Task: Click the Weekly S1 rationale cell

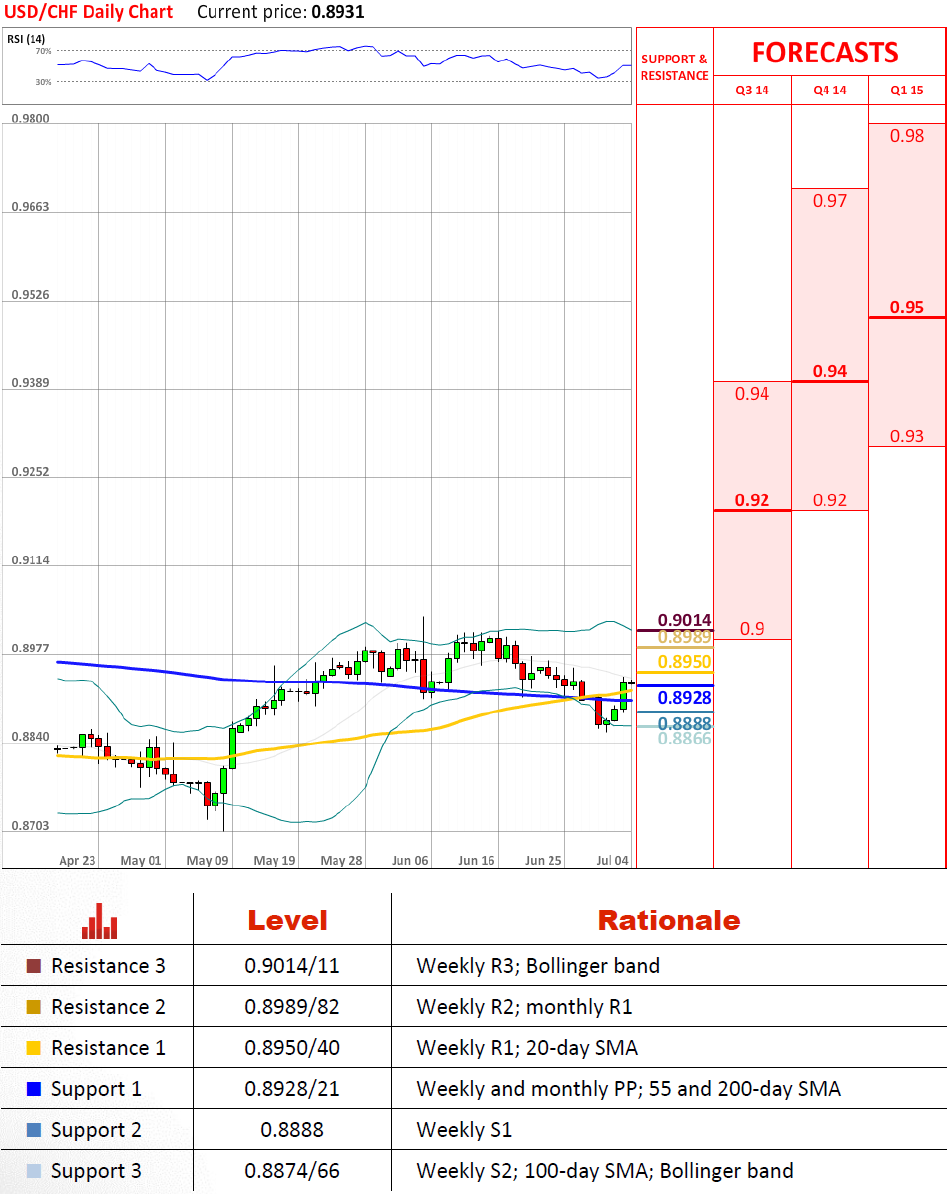Action: coord(464,1130)
